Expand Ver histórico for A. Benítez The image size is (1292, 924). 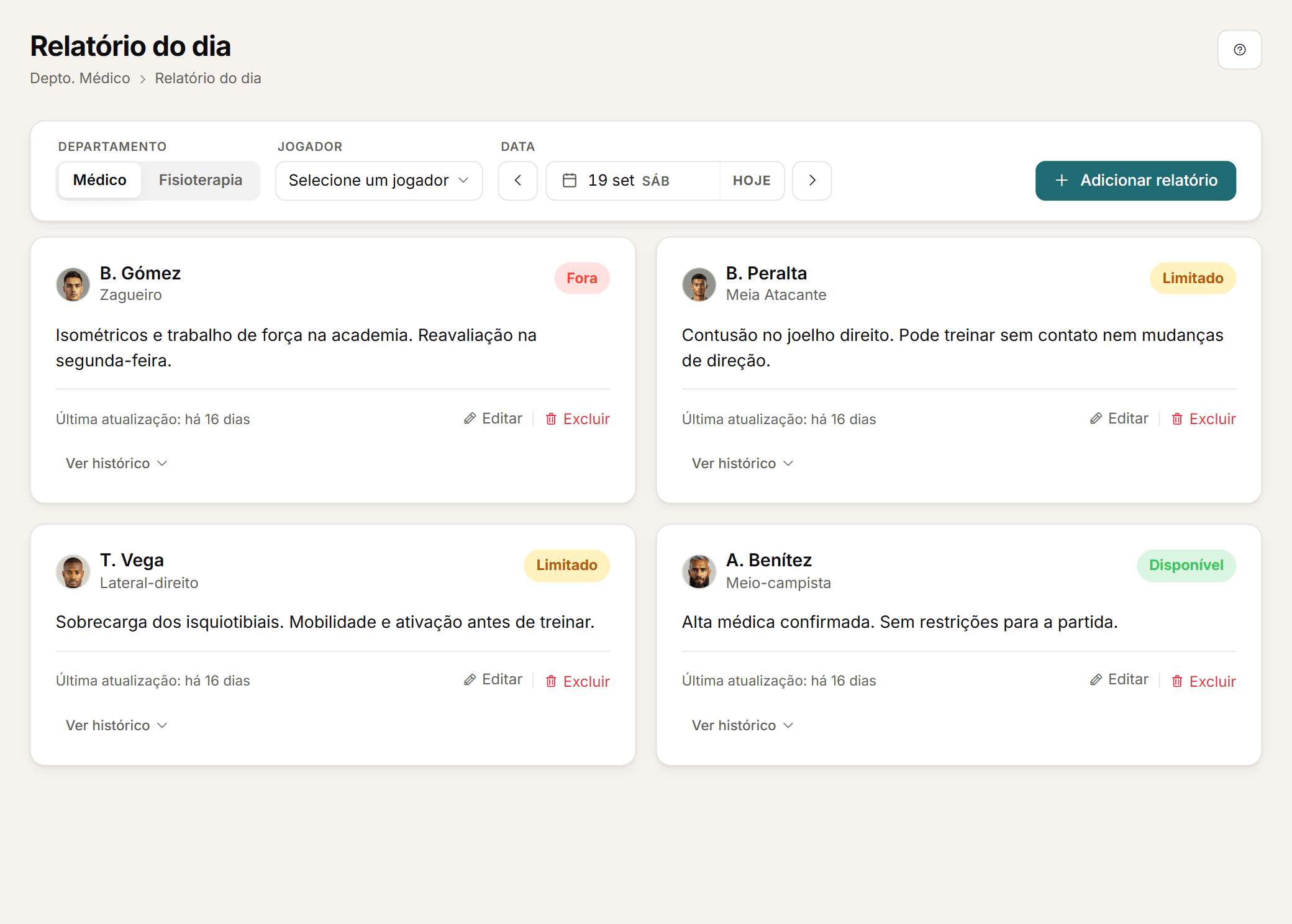tap(743, 725)
